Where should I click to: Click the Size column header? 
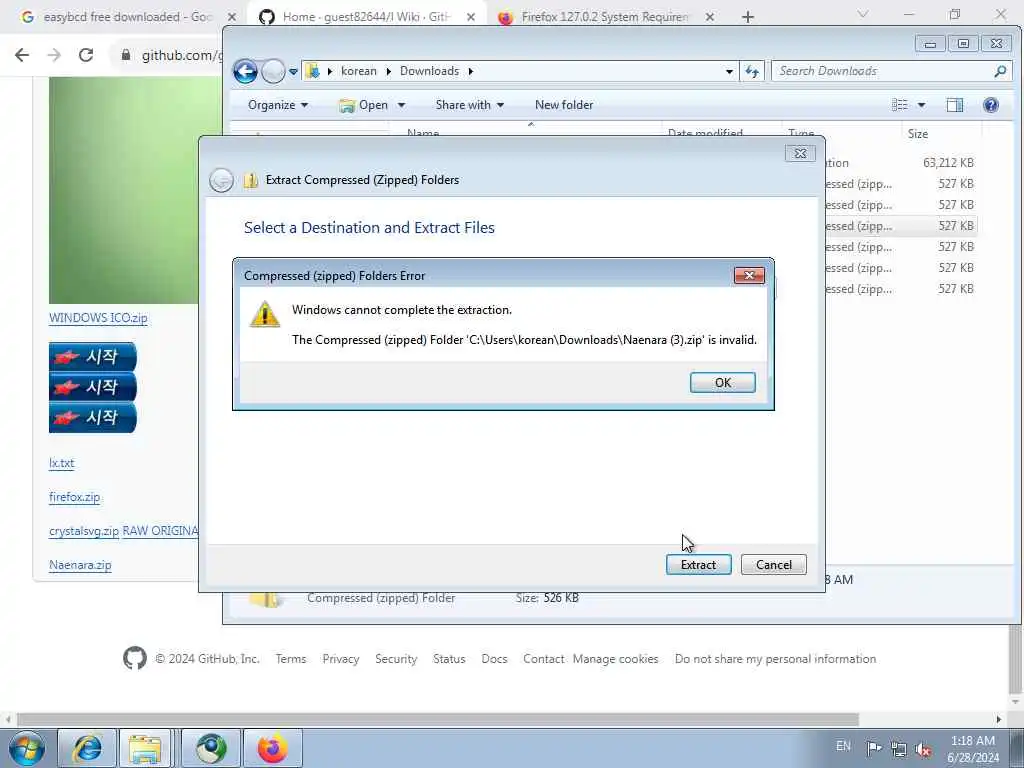[x=917, y=133]
